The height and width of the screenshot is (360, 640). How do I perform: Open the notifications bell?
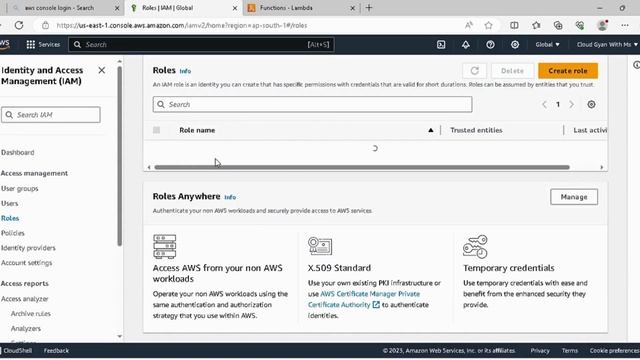[466, 44]
